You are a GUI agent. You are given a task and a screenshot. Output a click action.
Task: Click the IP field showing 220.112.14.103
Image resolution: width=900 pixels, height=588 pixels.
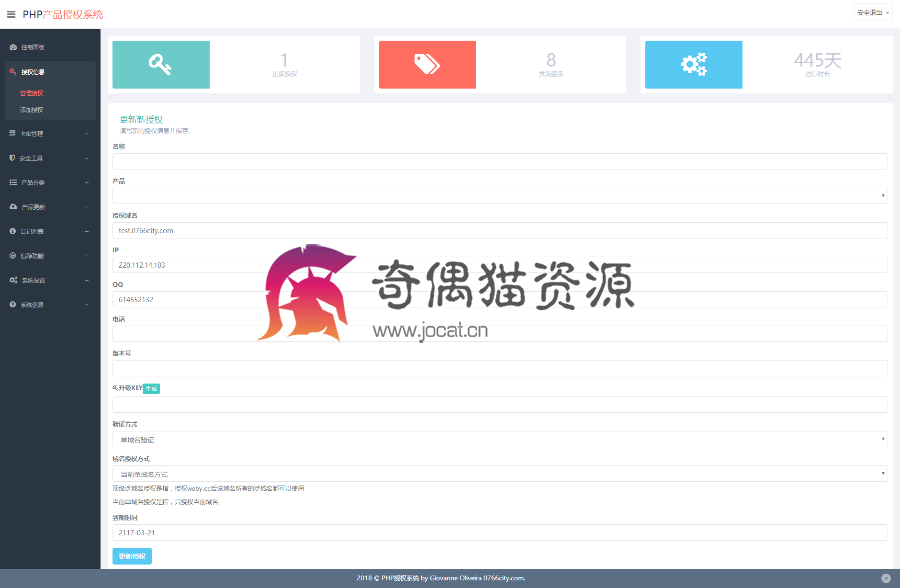(x=500, y=265)
